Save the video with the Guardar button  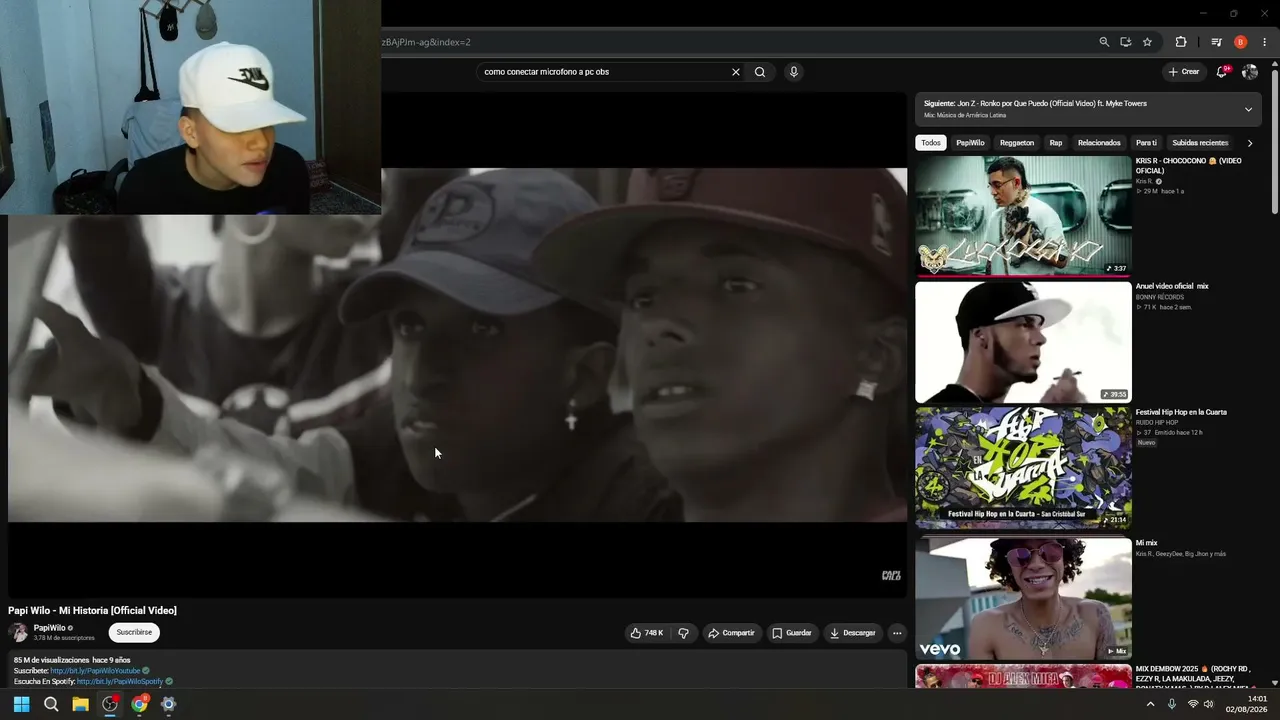pyautogui.click(x=792, y=633)
